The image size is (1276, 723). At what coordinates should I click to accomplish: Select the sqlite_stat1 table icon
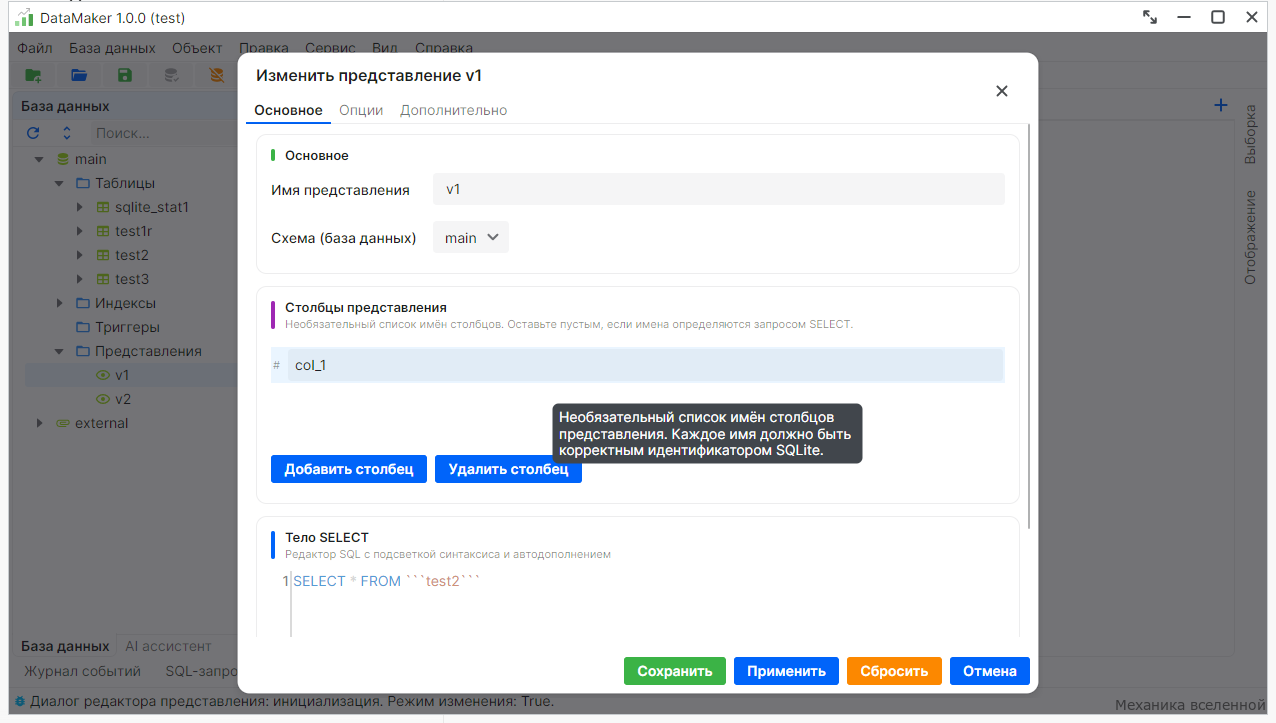coord(103,207)
